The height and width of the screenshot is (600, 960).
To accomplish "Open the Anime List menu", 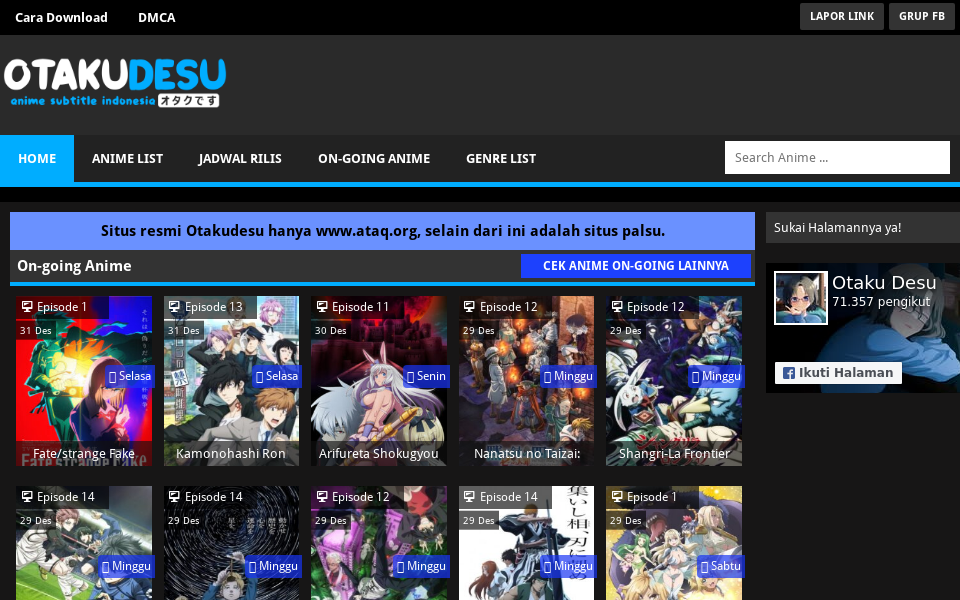I will point(127,159).
